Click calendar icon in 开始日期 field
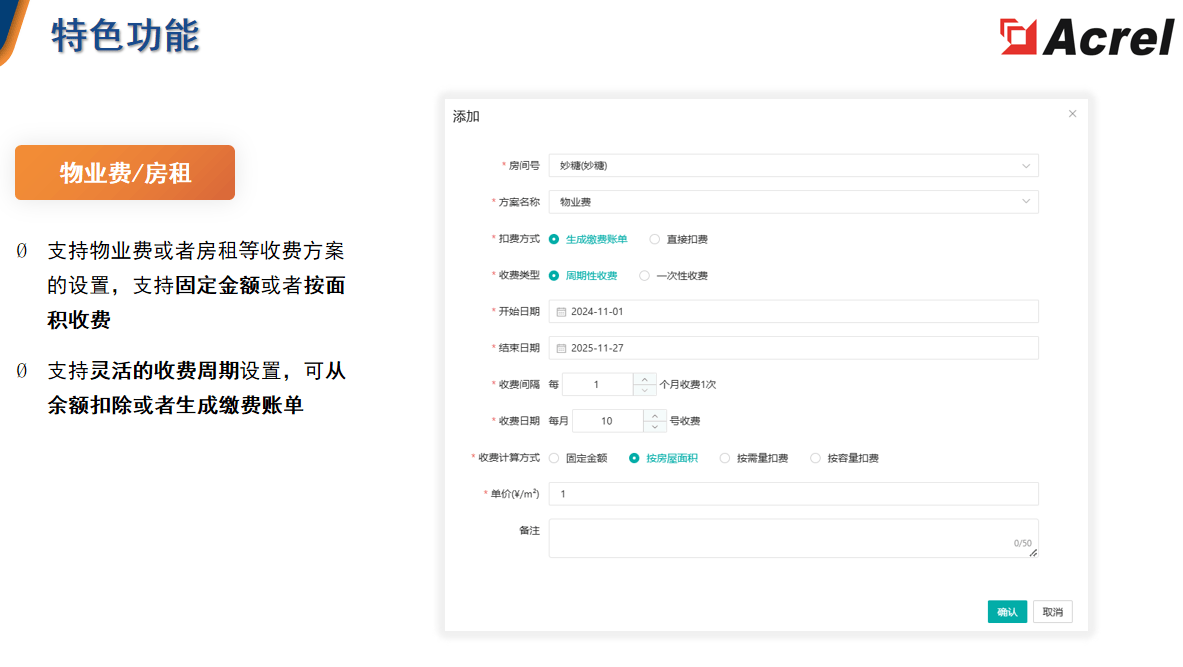Screen dimensions: 1183x667 (x=561, y=312)
